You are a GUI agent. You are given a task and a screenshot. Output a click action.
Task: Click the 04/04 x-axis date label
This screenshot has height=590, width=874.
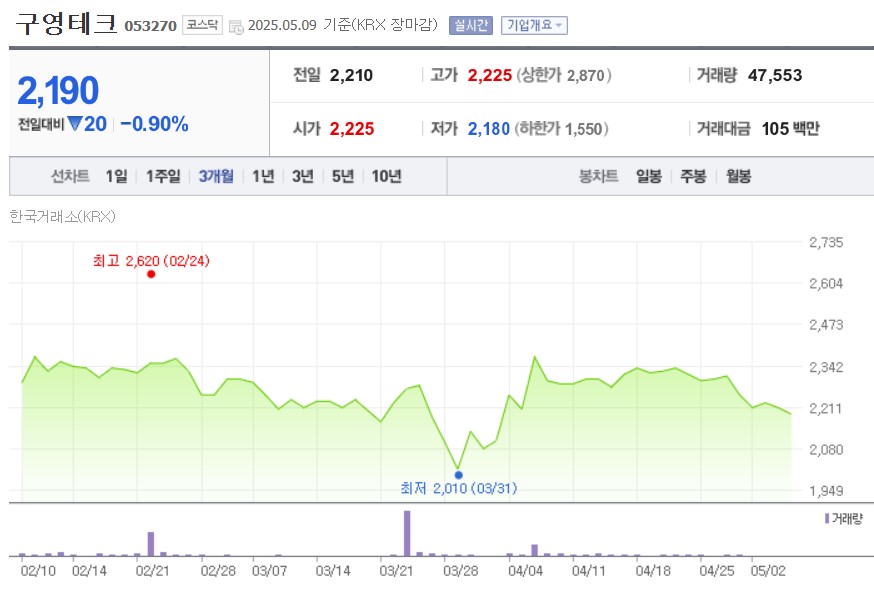525,571
